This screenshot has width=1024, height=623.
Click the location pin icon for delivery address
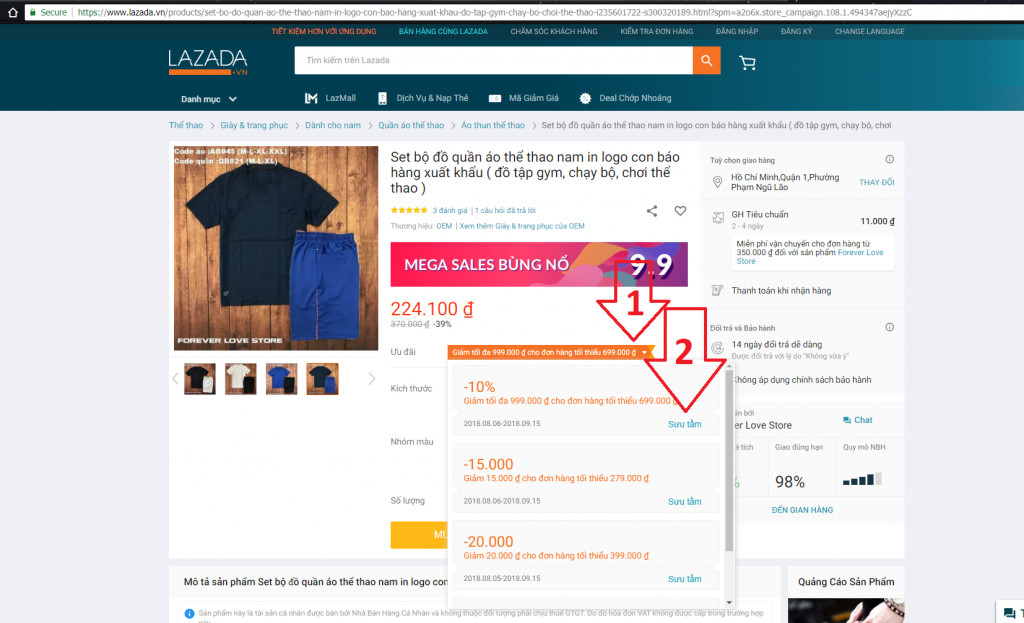(717, 181)
